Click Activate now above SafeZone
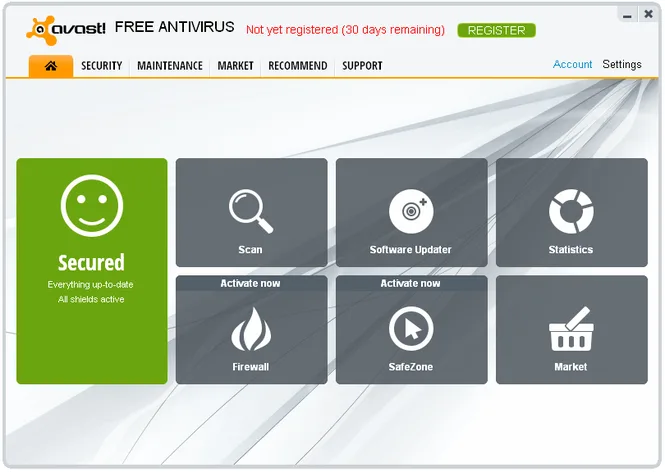Image resolution: width=665 pixels, height=472 pixels. coord(410,283)
